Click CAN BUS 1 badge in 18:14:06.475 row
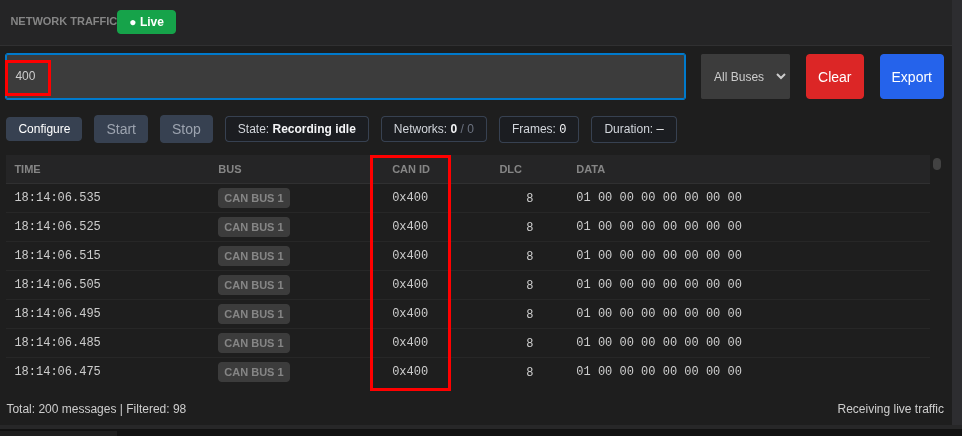This screenshot has width=962, height=436. click(x=254, y=372)
